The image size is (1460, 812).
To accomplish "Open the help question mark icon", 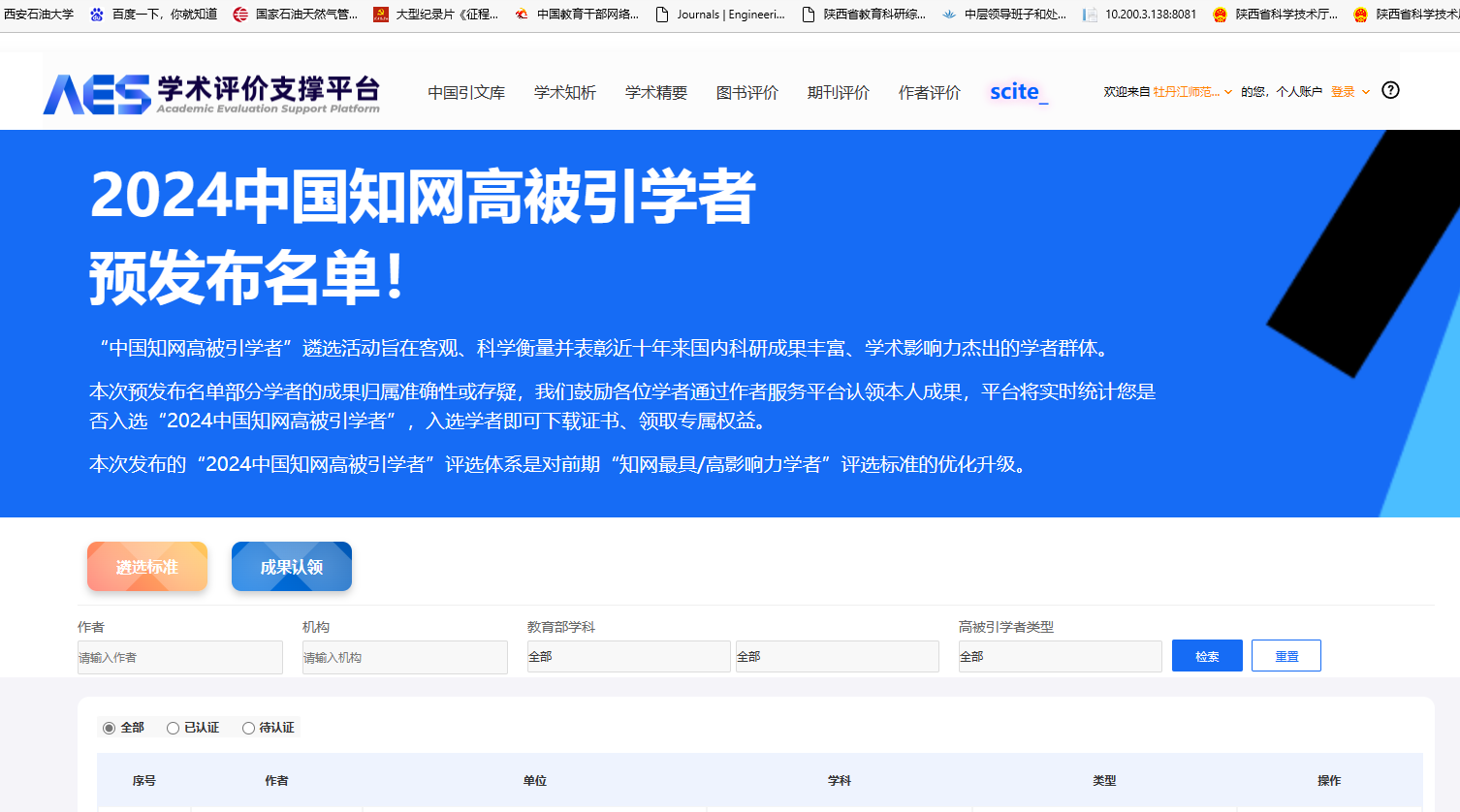I will [x=1390, y=90].
